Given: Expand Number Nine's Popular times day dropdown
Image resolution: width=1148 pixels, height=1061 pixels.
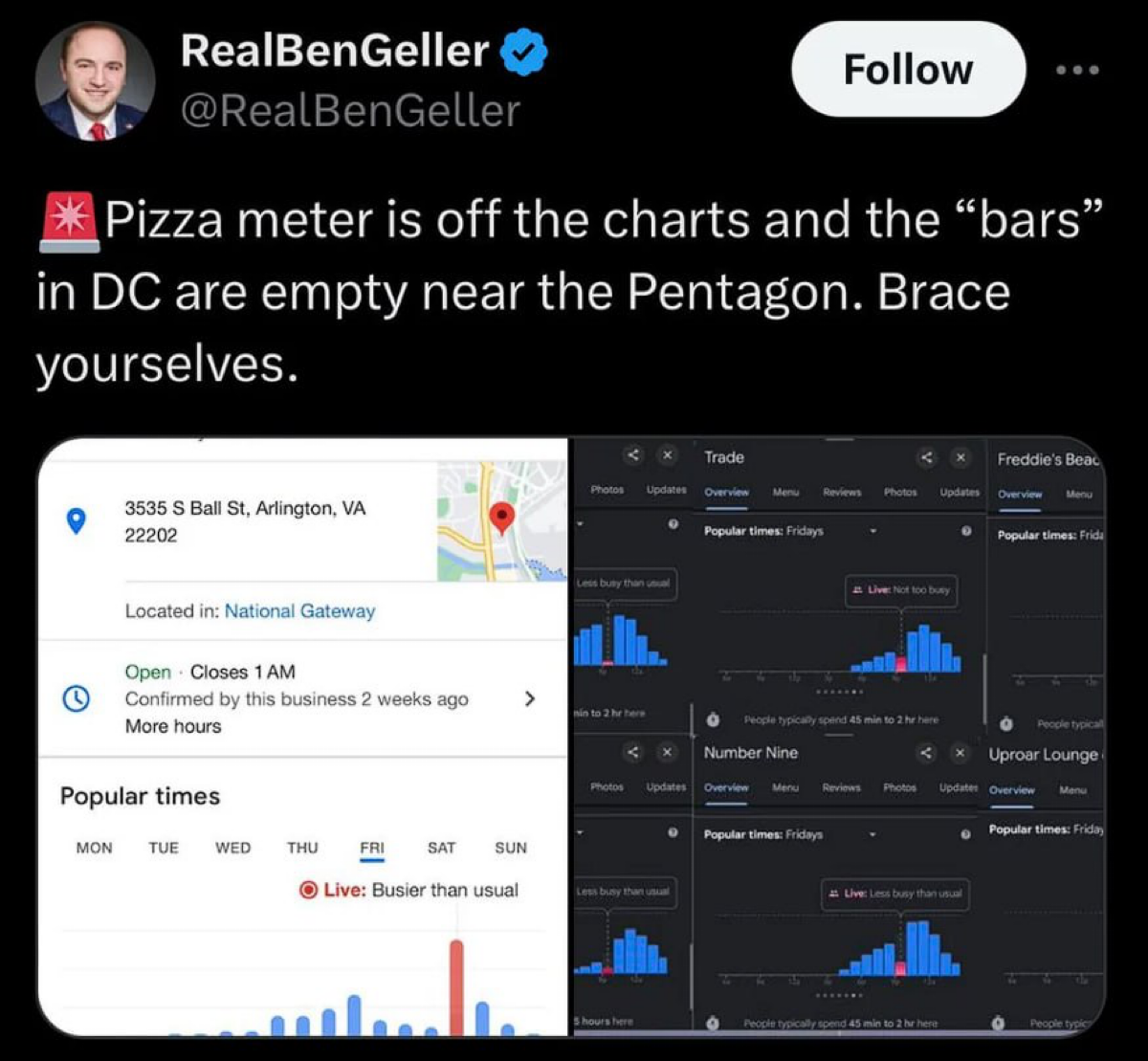Looking at the screenshot, I should [x=872, y=834].
